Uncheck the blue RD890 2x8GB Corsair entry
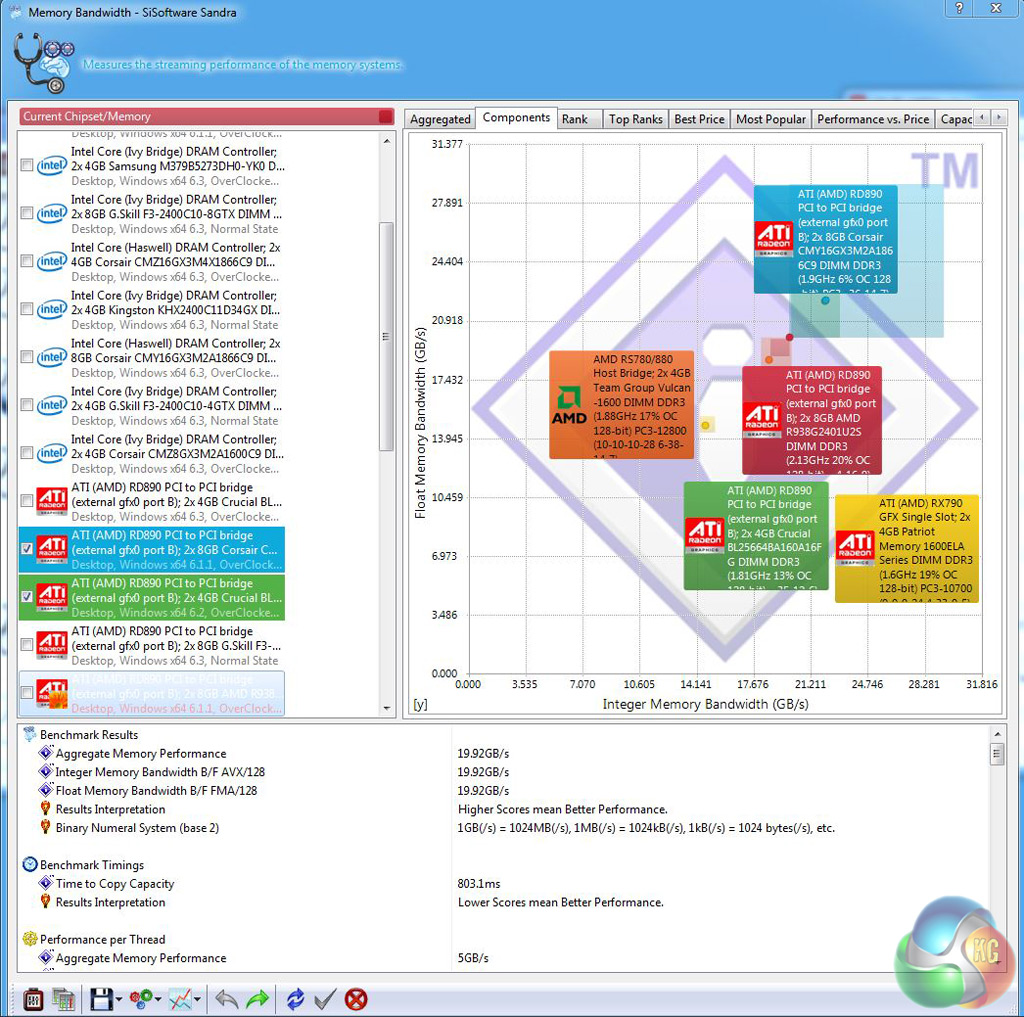Screen dimensions: 1024x1017 tap(27, 549)
